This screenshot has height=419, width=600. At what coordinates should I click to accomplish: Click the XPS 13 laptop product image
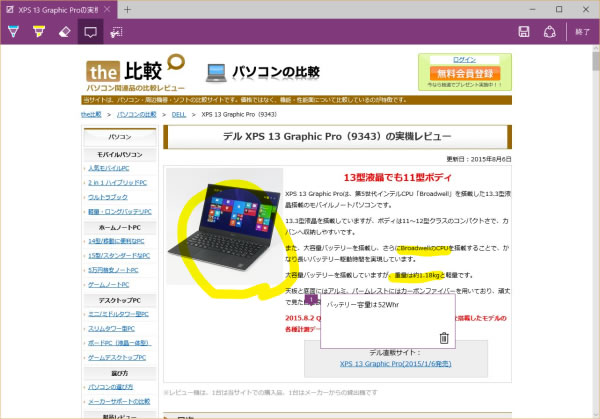(x=225, y=227)
